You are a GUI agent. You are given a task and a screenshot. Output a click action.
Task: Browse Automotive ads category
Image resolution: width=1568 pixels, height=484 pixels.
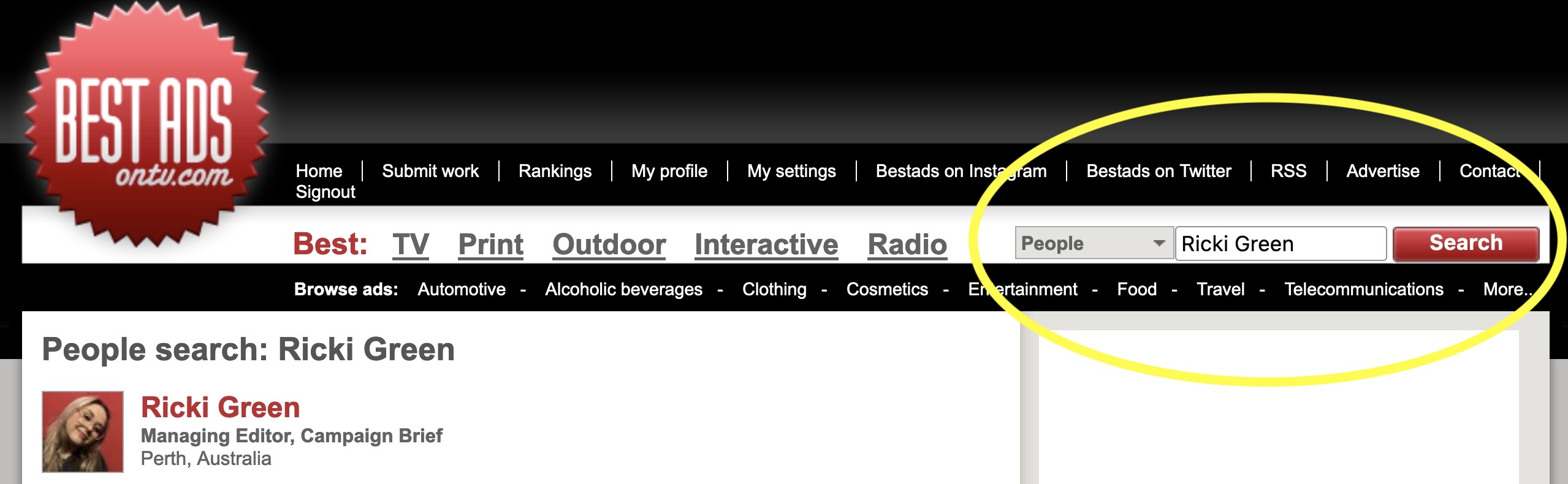click(x=462, y=289)
